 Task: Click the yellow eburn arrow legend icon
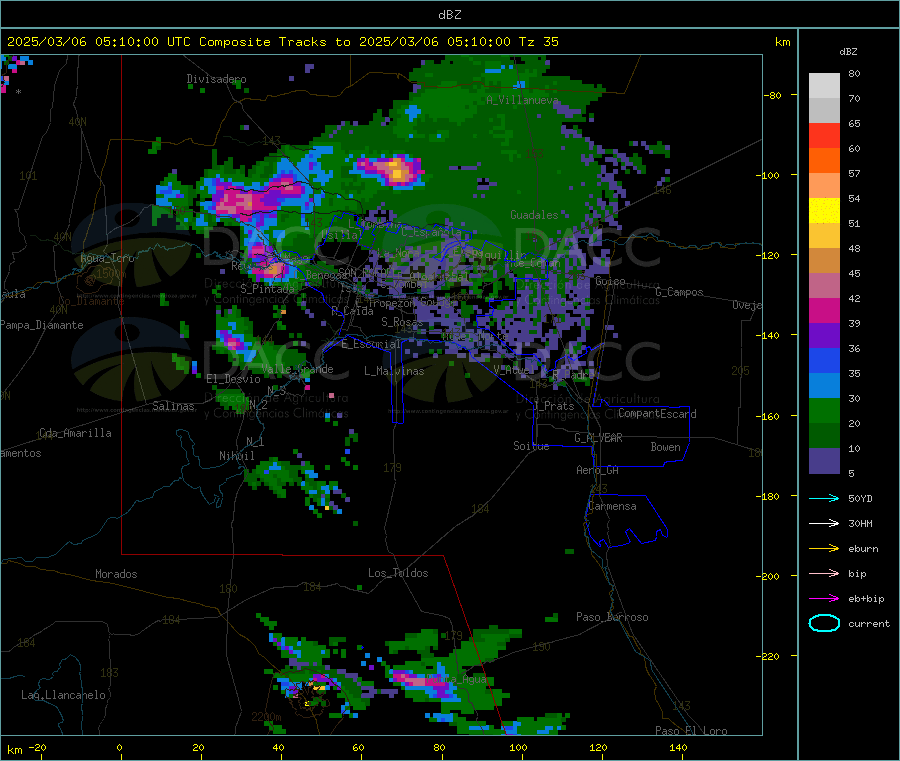pos(824,549)
